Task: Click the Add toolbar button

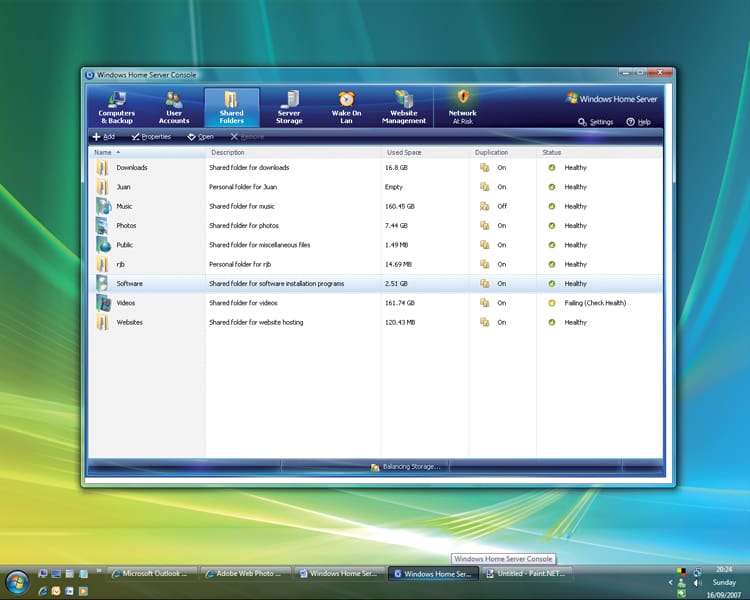Action: pyautogui.click(x=103, y=137)
